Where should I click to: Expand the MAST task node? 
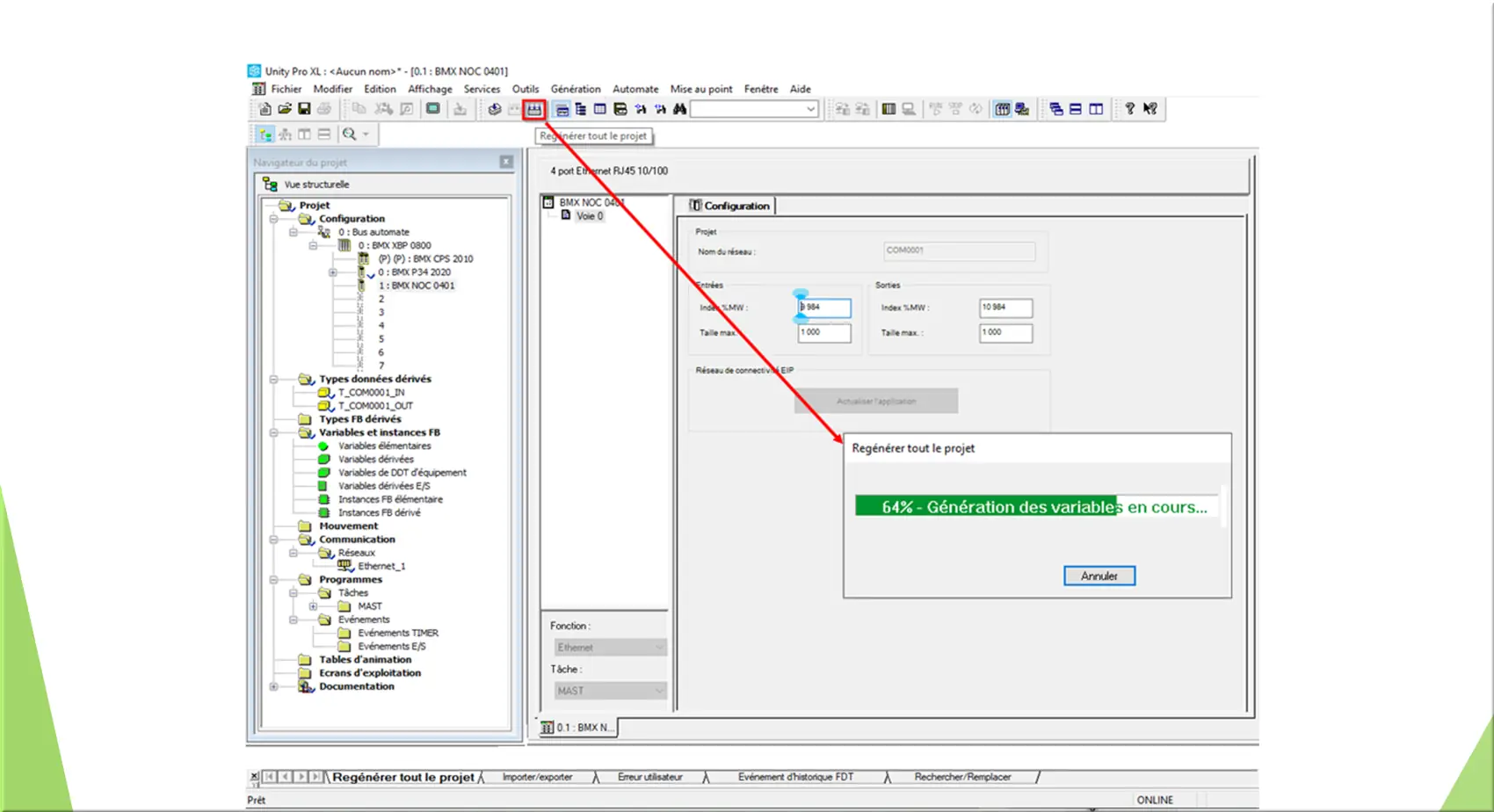pos(313,606)
